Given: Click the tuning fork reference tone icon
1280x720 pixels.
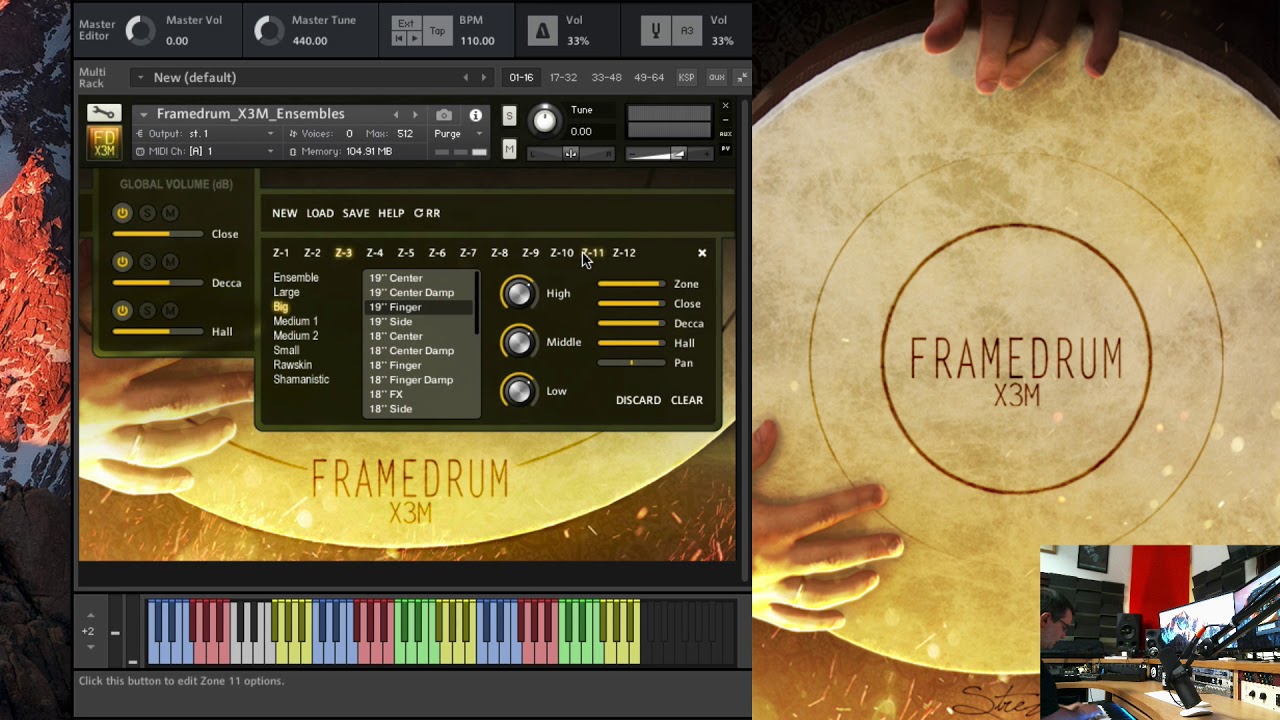Looking at the screenshot, I should pos(656,31).
